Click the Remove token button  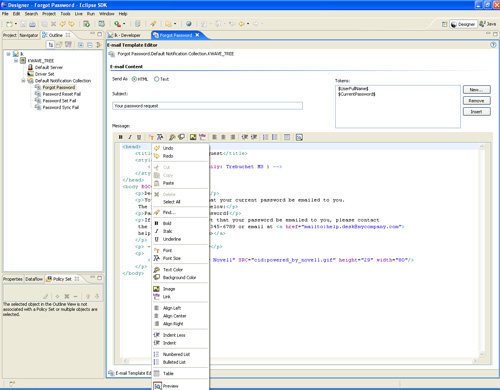pos(477,101)
